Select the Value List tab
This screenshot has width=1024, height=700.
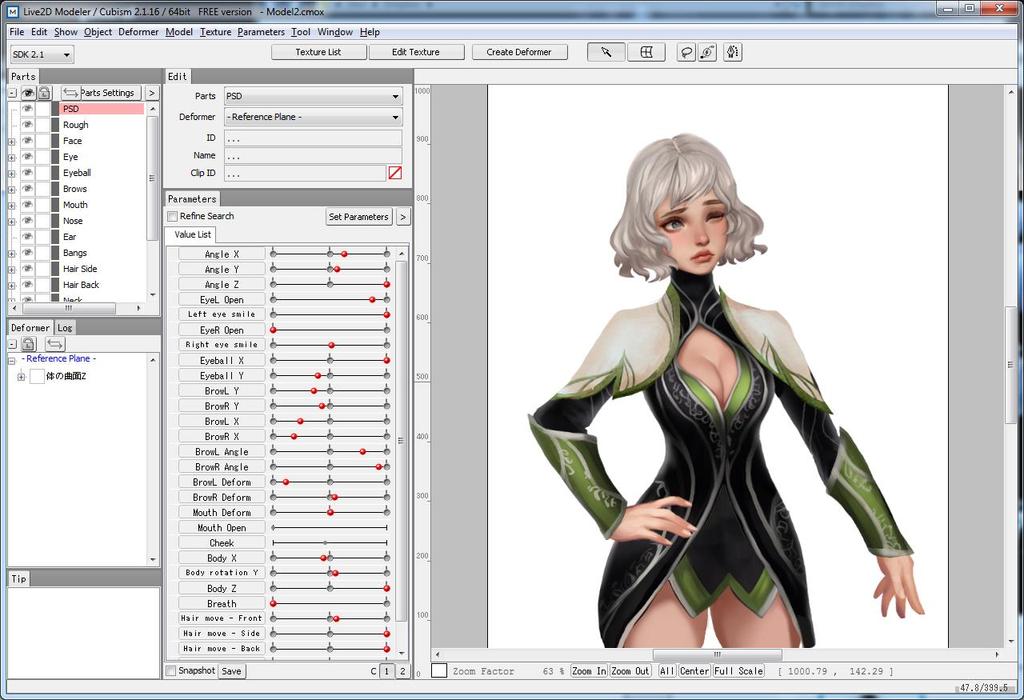click(x=193, y=234)
